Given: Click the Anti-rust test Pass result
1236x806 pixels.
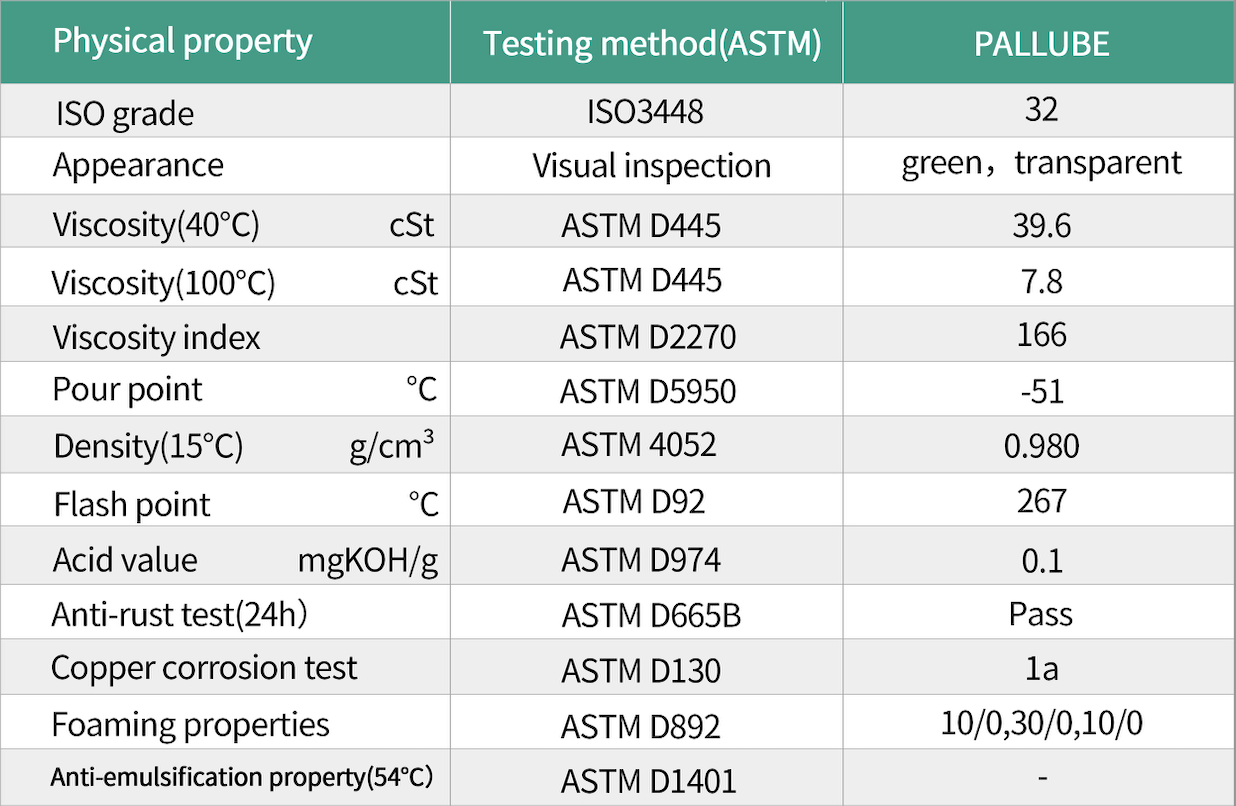Looking at the screenshot, I should pyautogui.click(x=1041, y=613).
